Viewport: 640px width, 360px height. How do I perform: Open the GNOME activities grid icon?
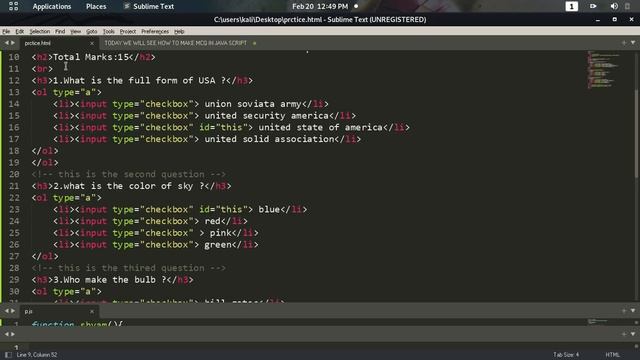point(13,6)
